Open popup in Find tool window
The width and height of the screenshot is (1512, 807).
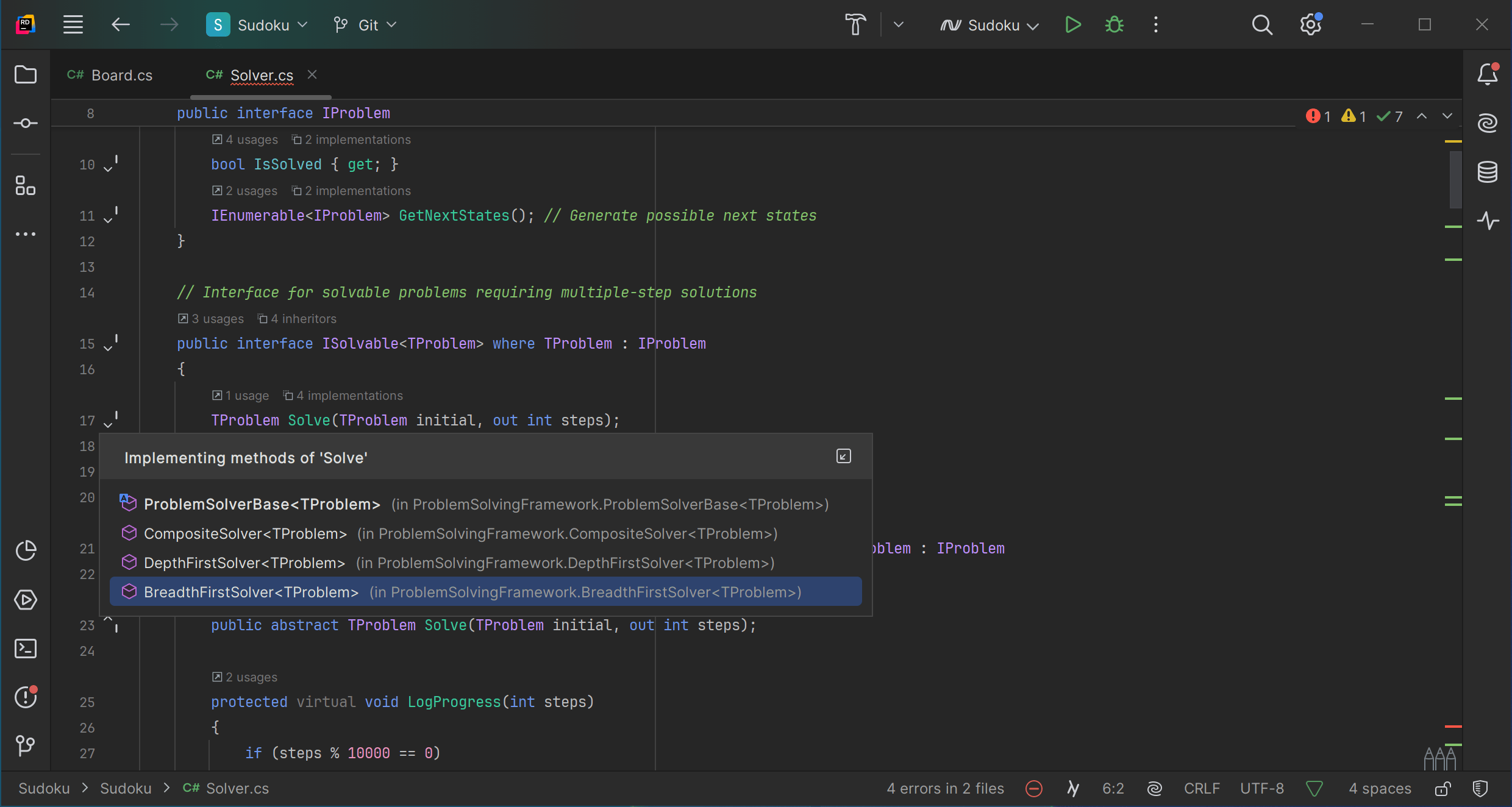click(844, 457)
